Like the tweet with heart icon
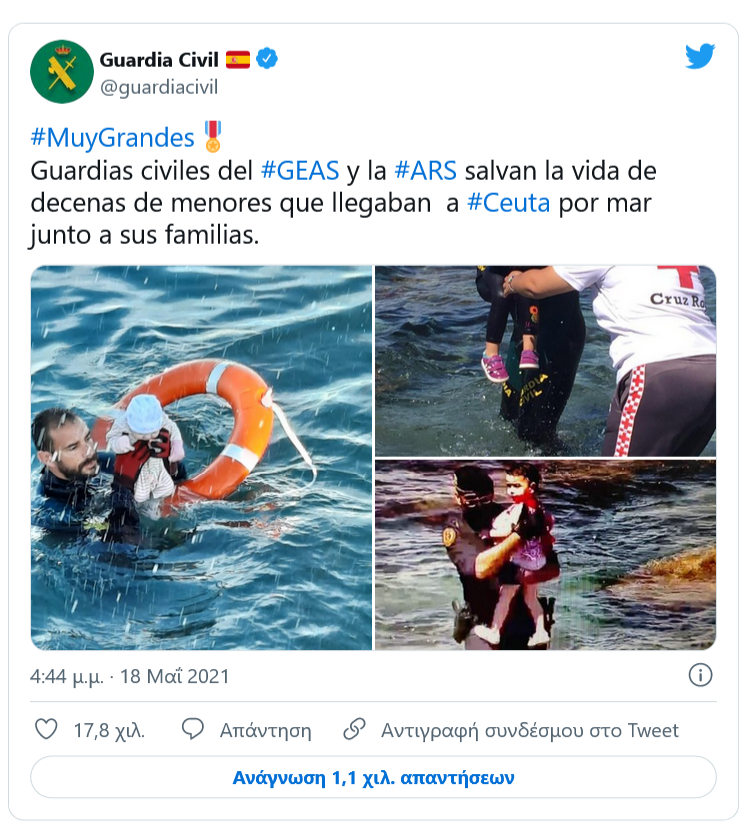This screenshot has width=755, height=835. [46, 729]
